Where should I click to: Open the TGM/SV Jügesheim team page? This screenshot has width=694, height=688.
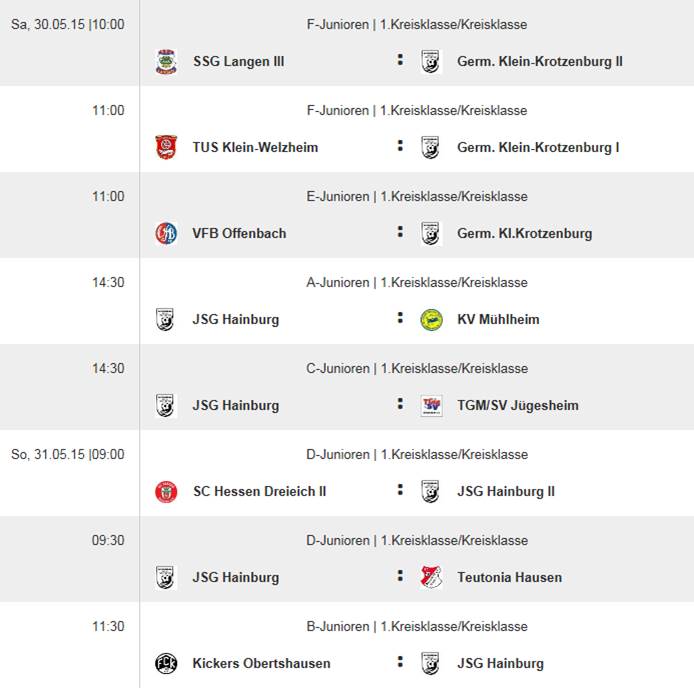click(x=517, y=406)
